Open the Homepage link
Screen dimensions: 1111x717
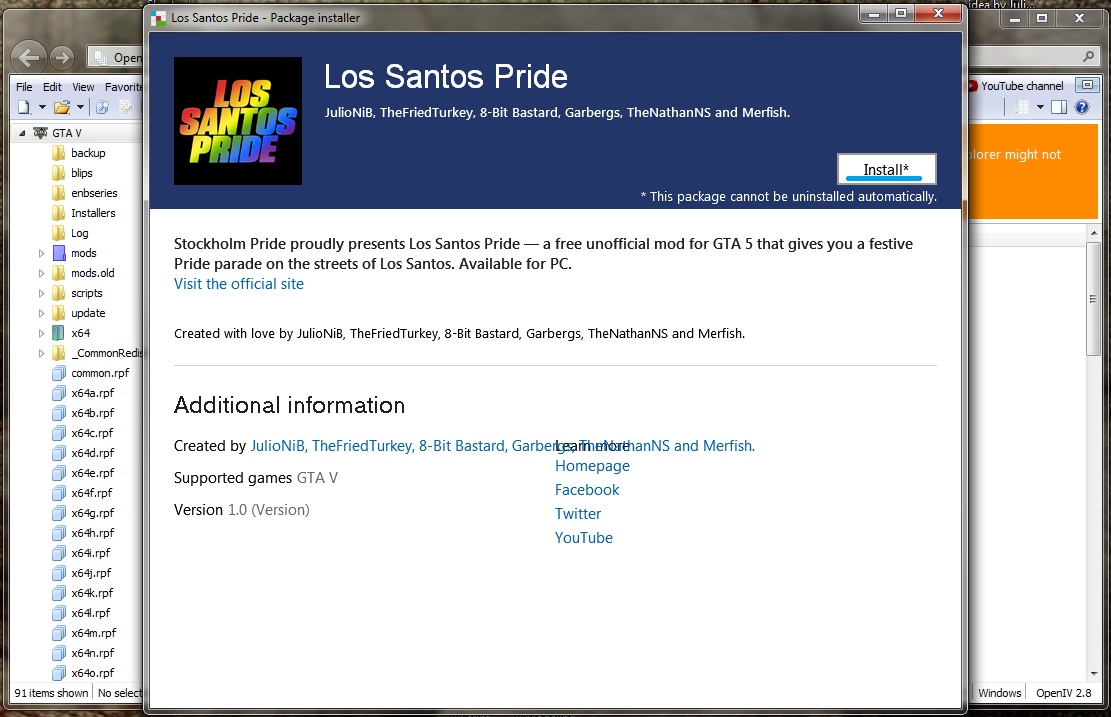click(592, 465)
